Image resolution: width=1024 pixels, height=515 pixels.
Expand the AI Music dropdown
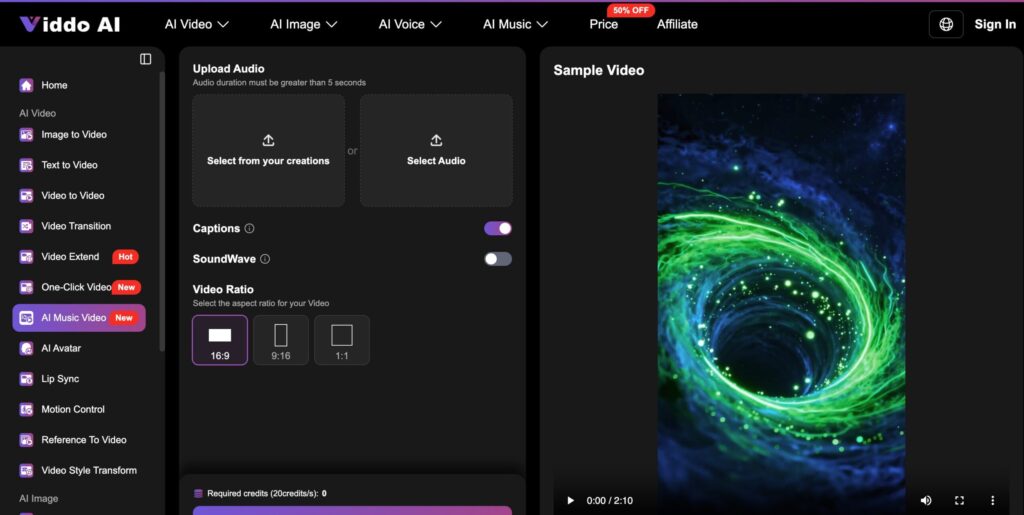tap(515, 24)
